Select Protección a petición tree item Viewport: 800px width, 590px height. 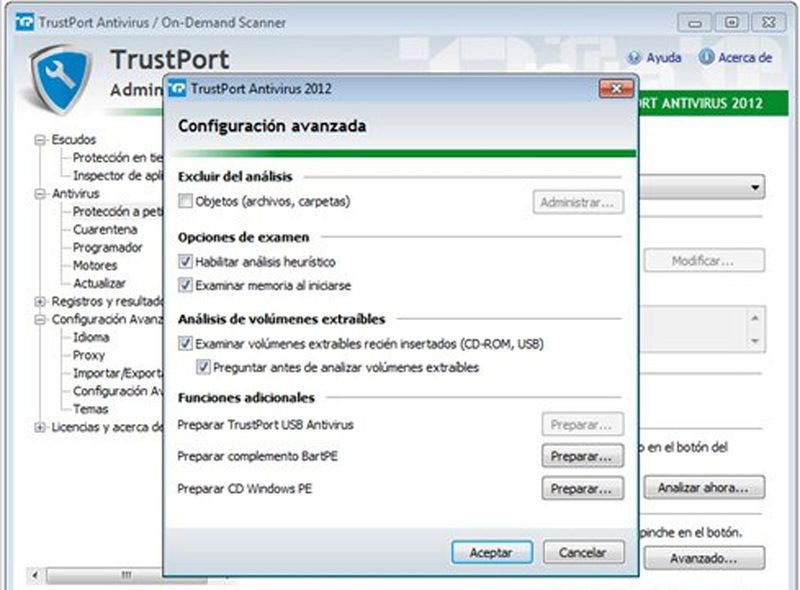tap(118, 211)
